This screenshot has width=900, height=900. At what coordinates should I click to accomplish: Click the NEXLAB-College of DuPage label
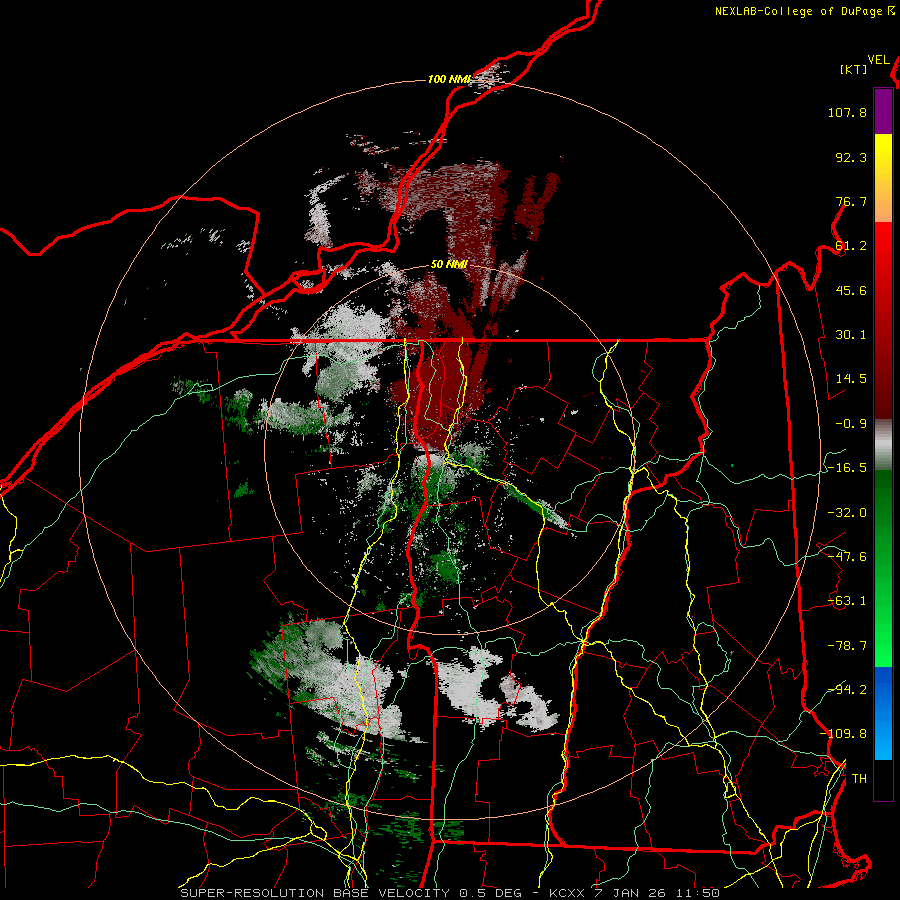(x=800, y=11)
